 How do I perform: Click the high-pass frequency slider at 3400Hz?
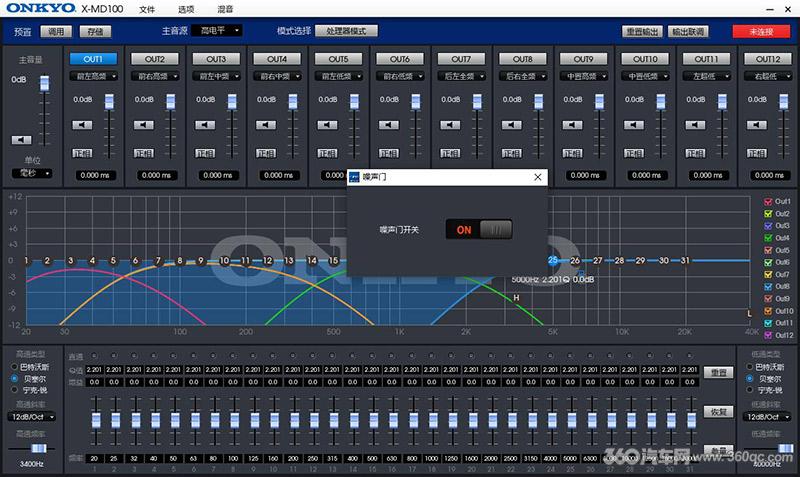38,448
